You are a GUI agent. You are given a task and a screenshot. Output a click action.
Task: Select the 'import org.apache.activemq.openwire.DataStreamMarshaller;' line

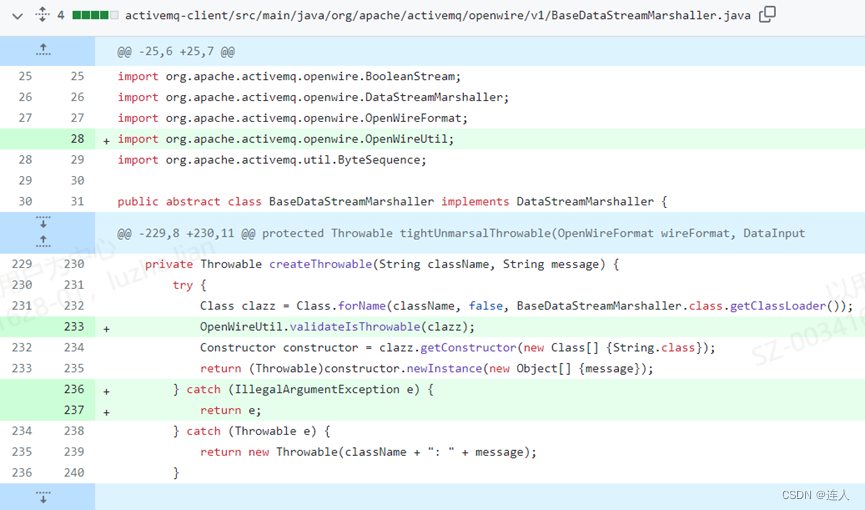[313, 97]
